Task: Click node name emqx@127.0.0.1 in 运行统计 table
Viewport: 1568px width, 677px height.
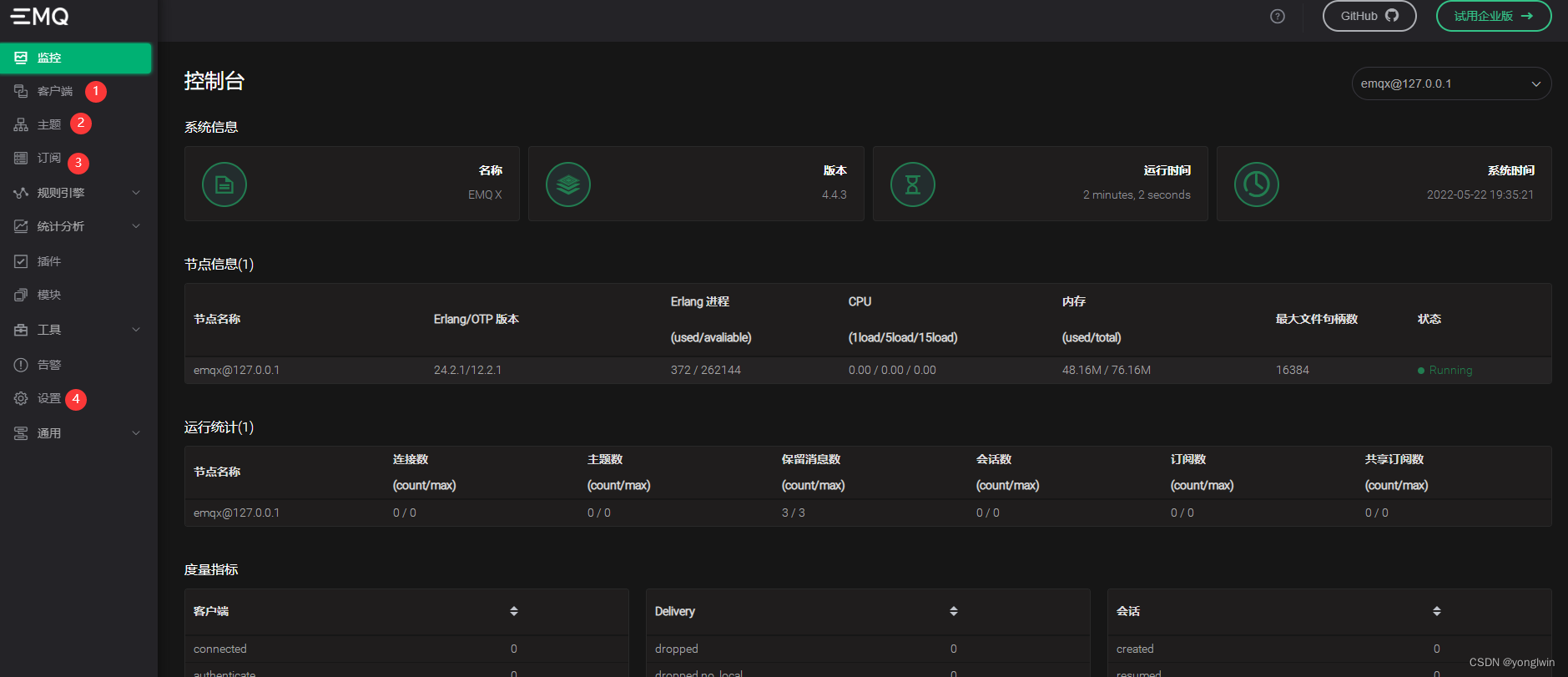Action: coord(237,513)
